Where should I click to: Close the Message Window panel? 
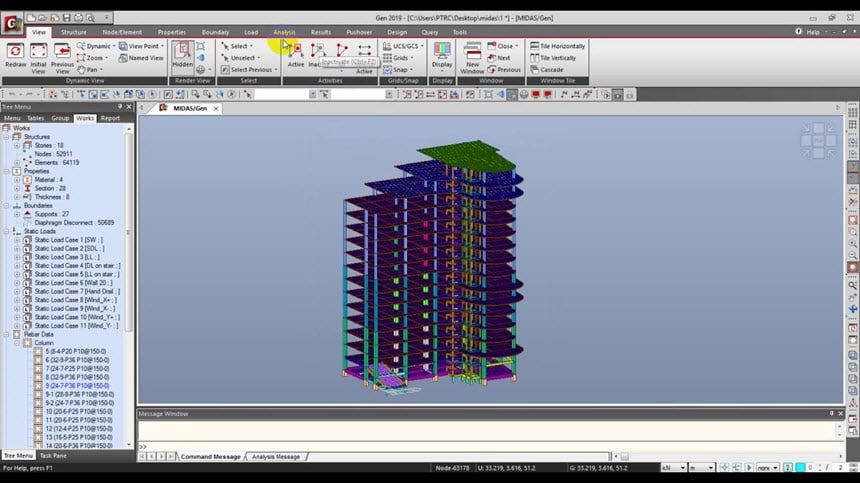[x=840, y=414]
